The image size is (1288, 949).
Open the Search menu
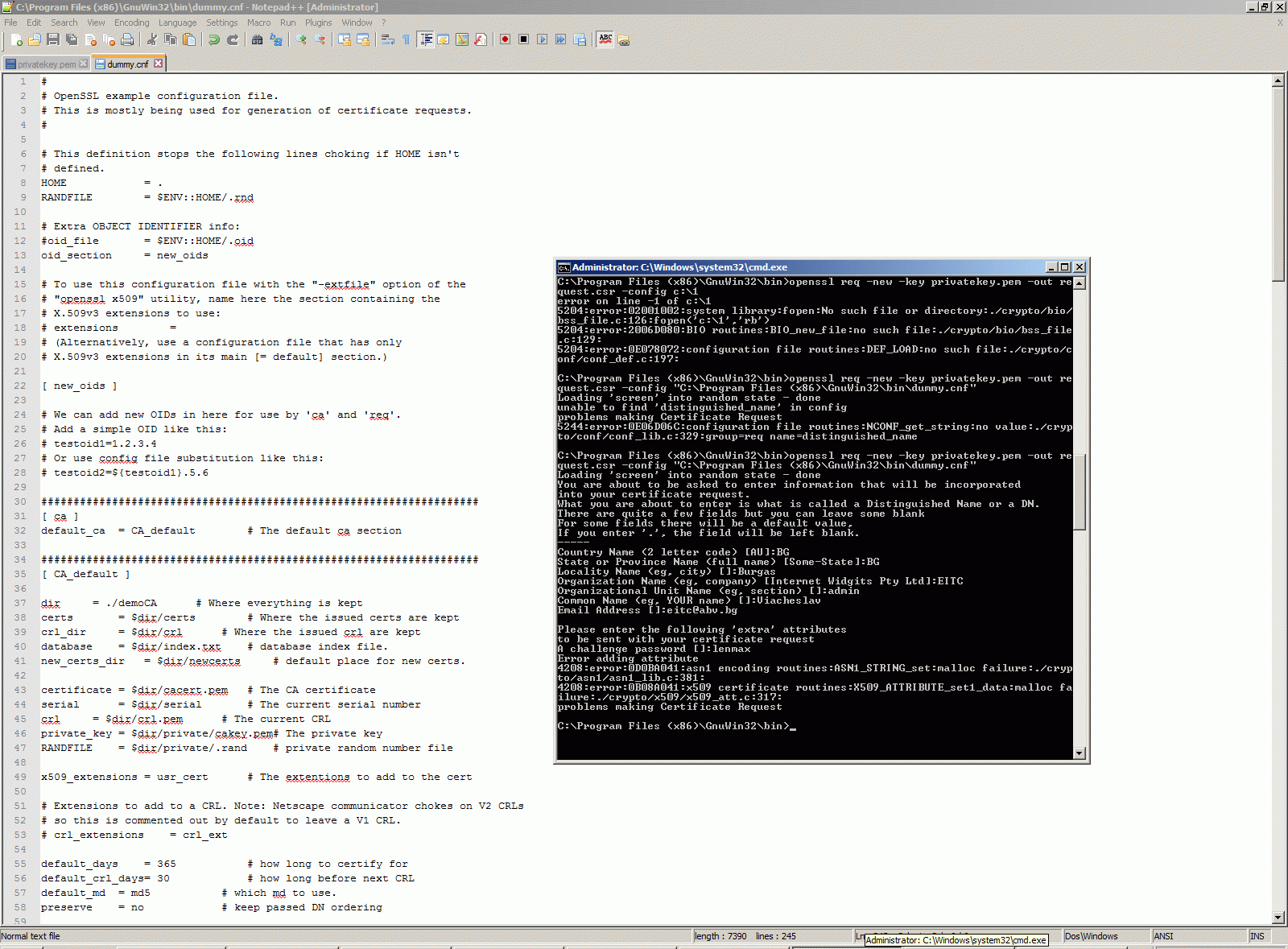[x=64, y=23]
